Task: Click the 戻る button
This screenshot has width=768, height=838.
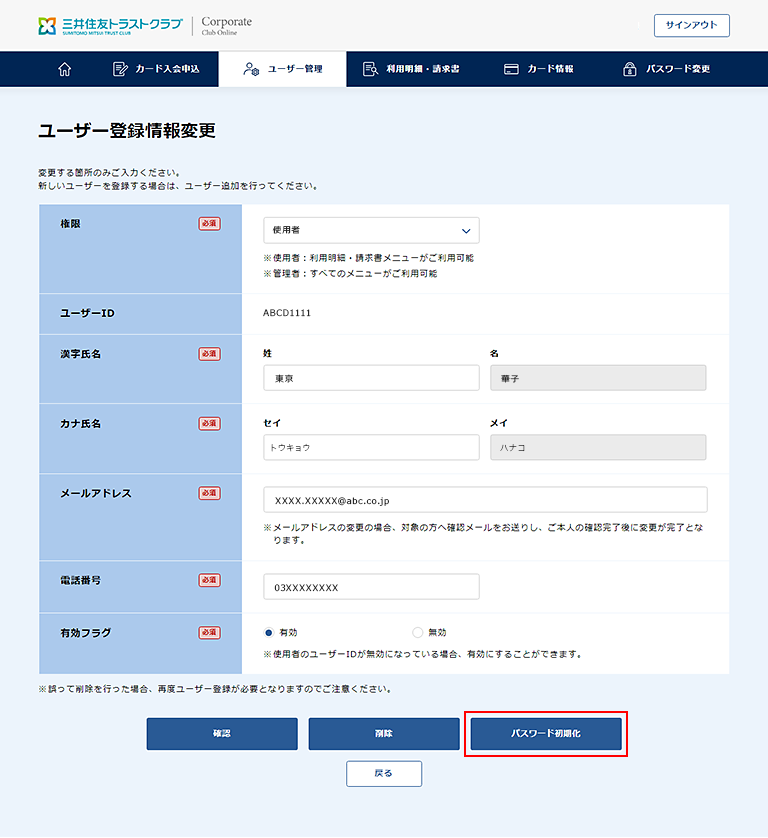Action: (384, 773)
